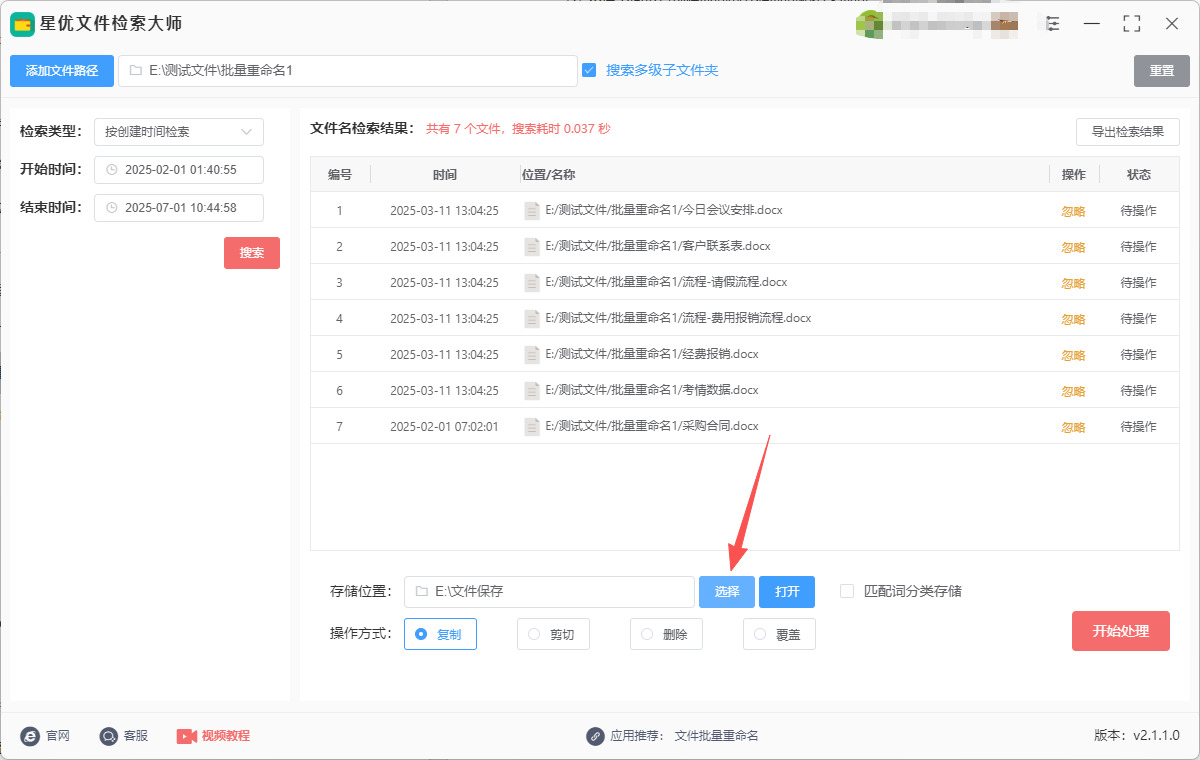Open the 结束时间 date picker field
This screenshot has height=760, width=1200.
click(180, 208)
